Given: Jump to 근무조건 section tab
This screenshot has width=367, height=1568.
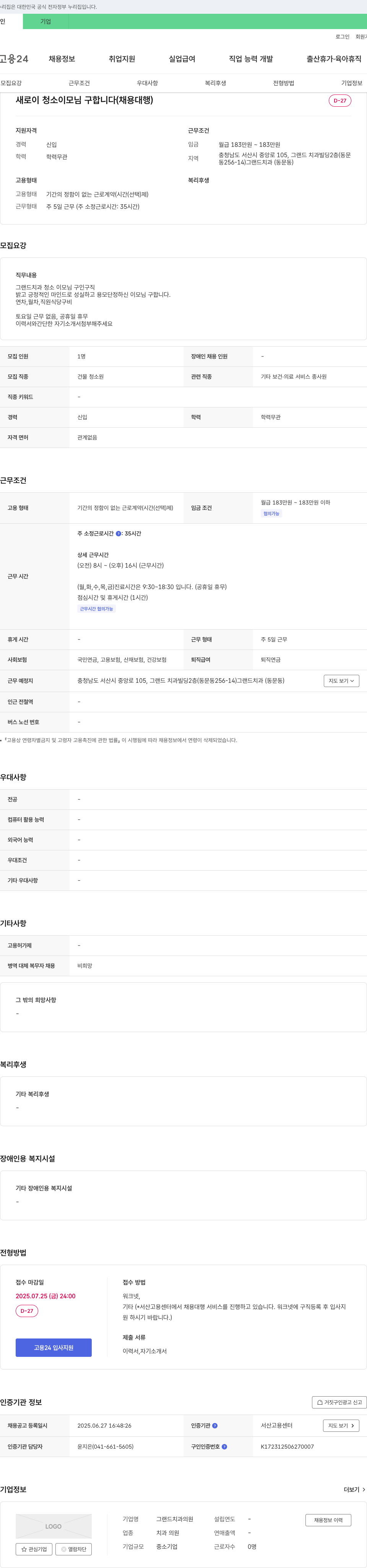Looking at the screenshot, I should pyautogui.click(x=79, y=83).
